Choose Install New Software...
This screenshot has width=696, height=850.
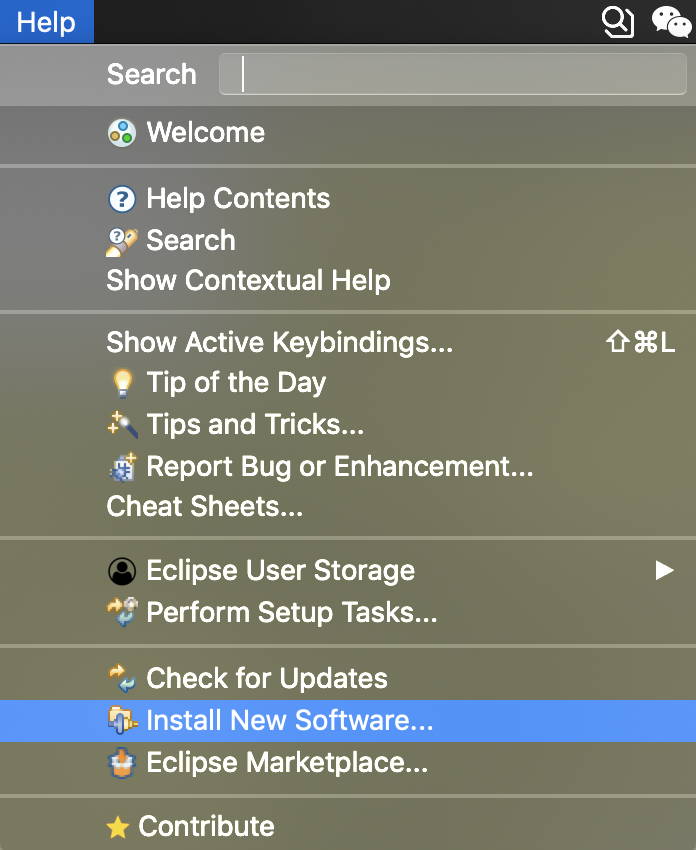pos(348,720)
